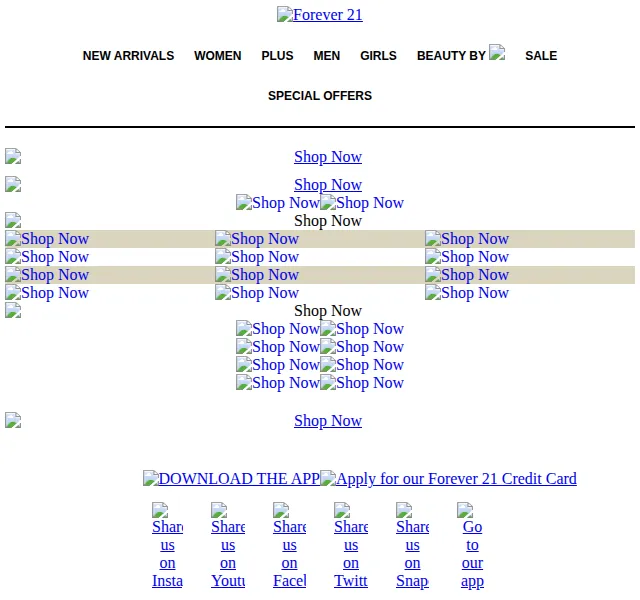Click the broken image icon in the Forever 21 logo
640x600 pixels.
[285, 14]
